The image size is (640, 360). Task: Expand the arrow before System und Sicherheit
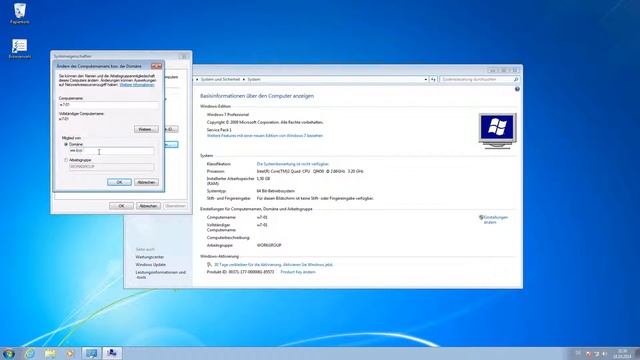point(197,79)
